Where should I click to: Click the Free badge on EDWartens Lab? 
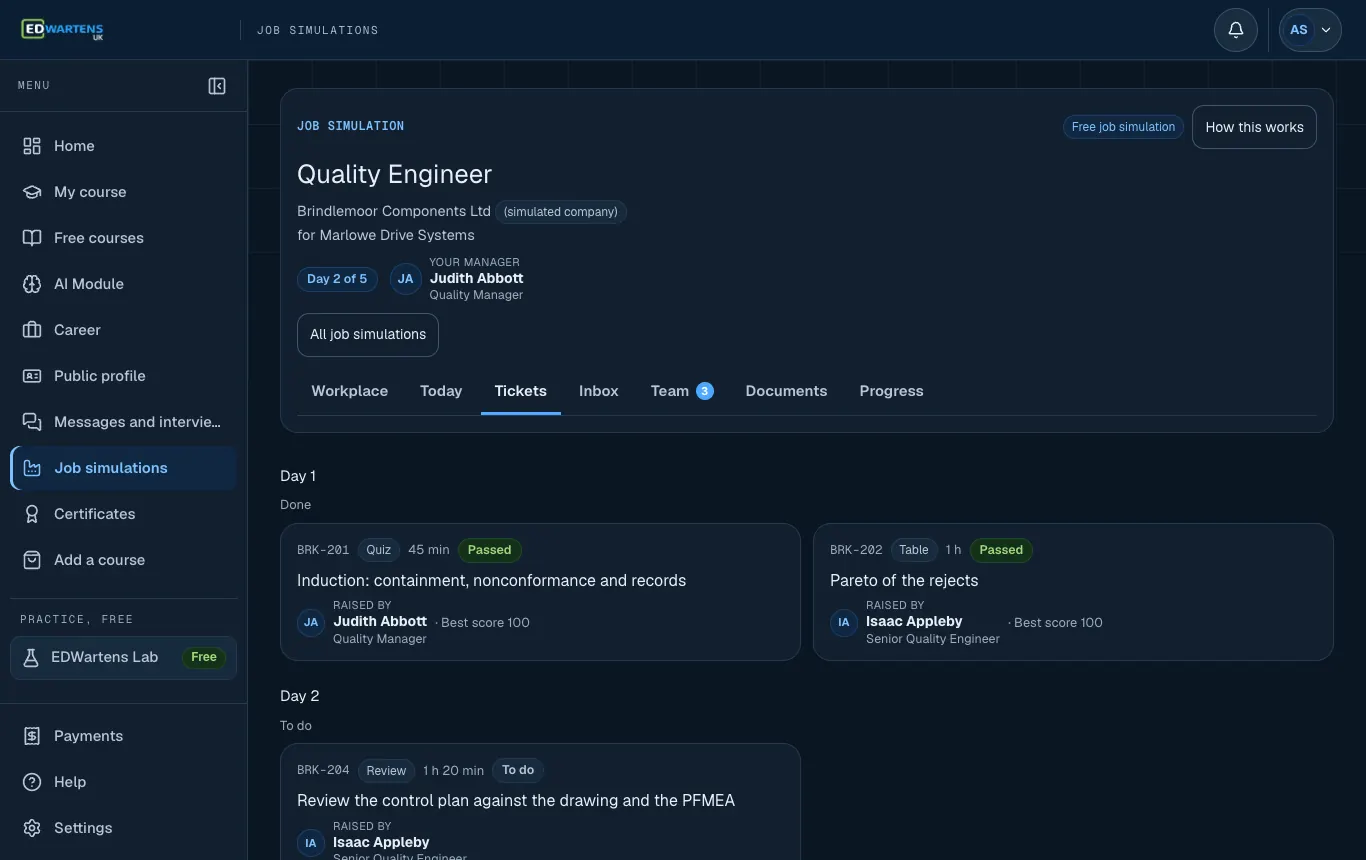204,657
